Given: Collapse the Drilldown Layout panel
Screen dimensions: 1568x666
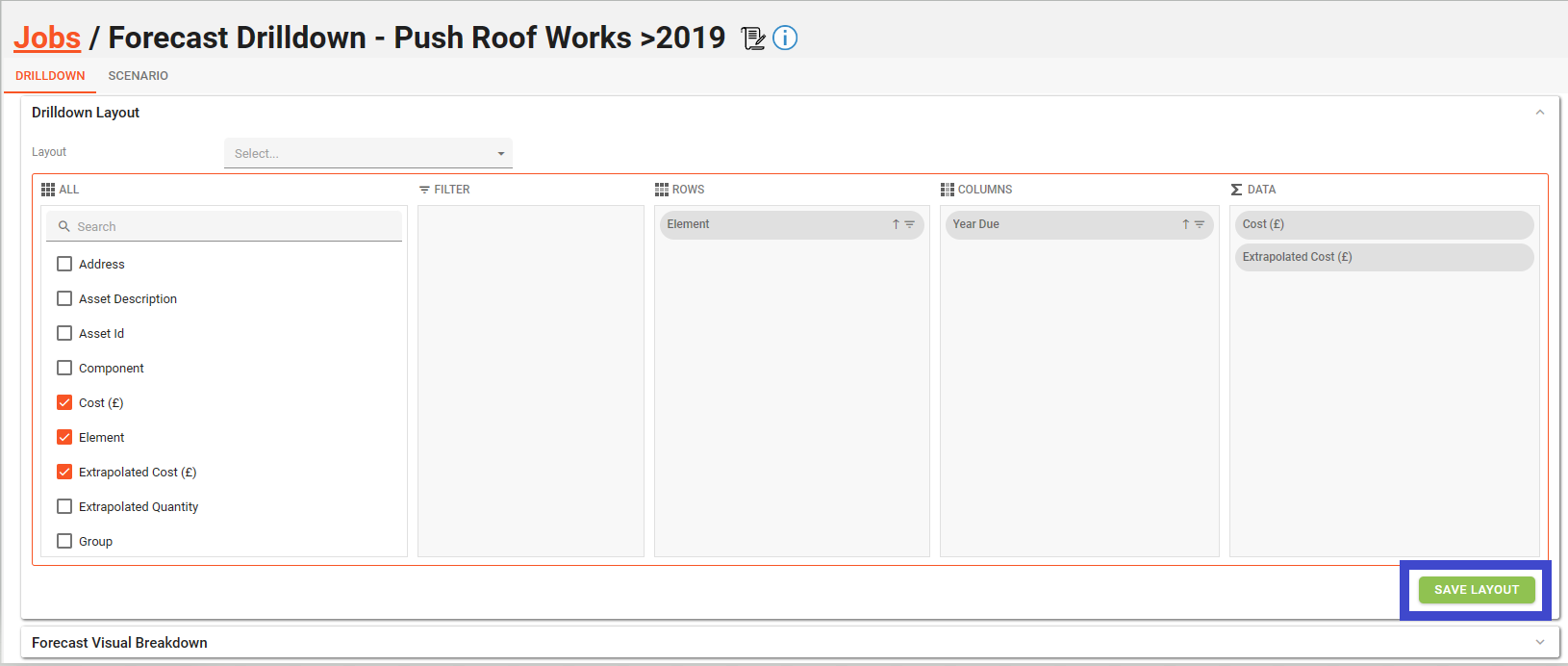Looking at the screenshot, I should click(x=1539, y=113).
